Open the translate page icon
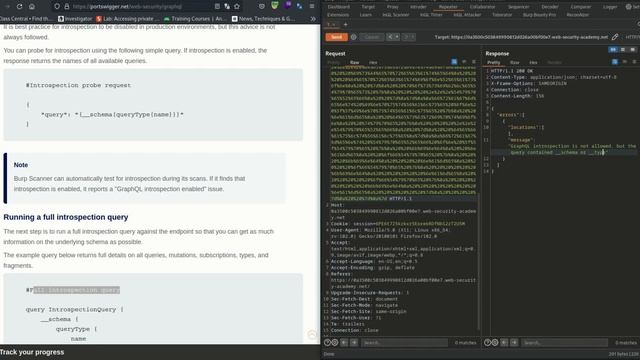The height and width of the screenshot is (360, 640). click(x=227, y=7)
